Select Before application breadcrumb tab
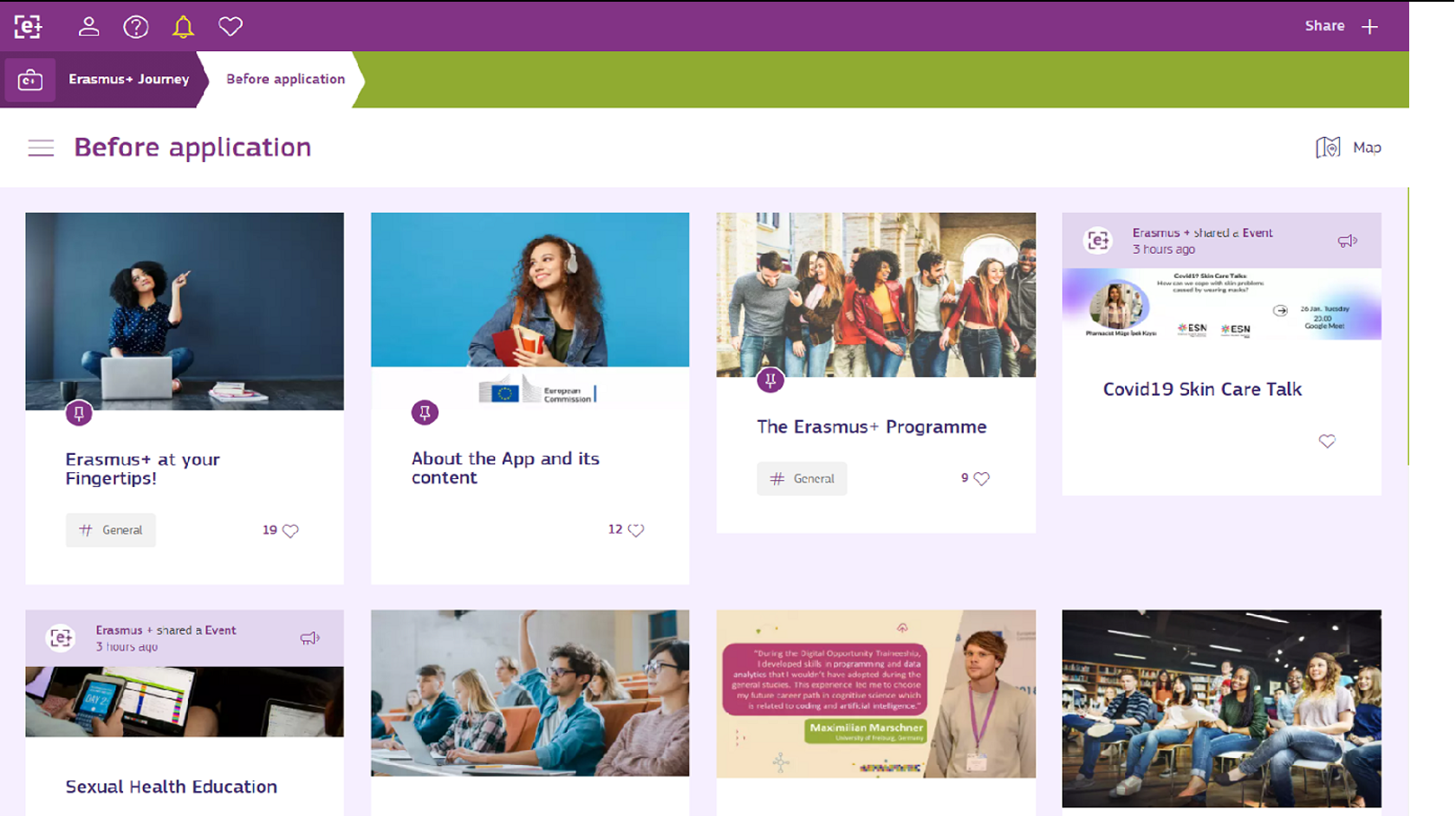The width and height of the screenshot is (1456, 816). point(285,79)
